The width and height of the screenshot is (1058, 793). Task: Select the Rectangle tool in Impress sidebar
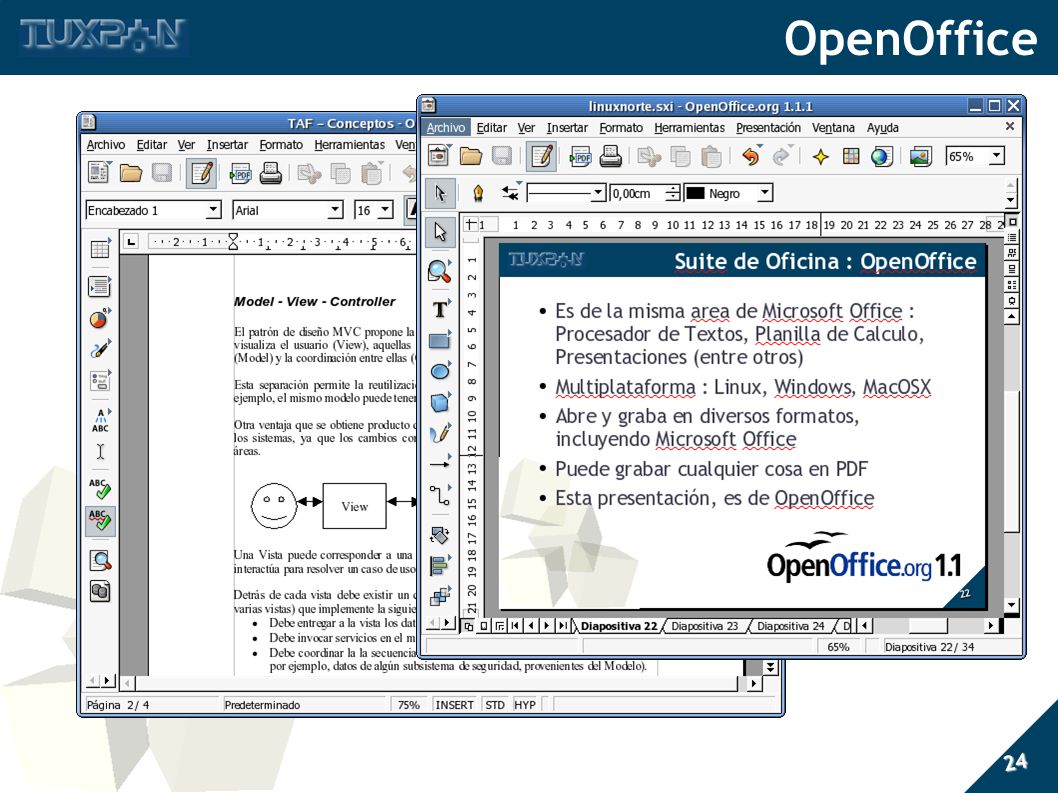440,340
